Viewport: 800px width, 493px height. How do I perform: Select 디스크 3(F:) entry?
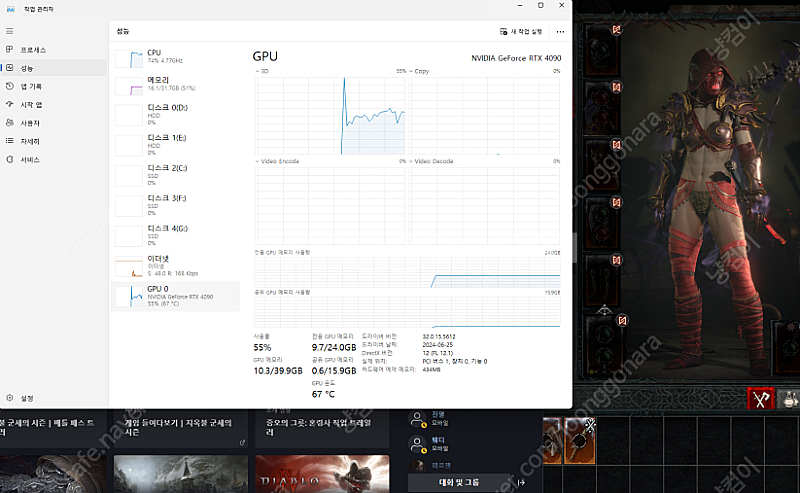click(176, 205)
